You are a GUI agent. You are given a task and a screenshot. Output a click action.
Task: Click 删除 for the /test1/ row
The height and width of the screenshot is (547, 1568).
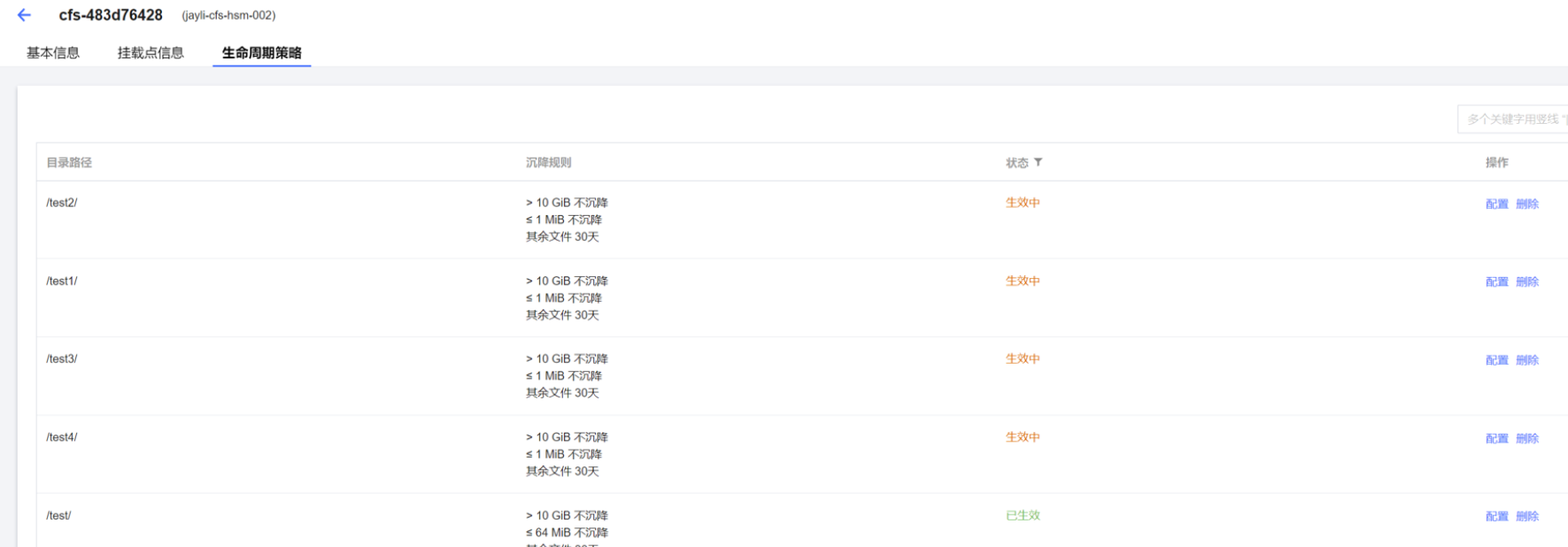[1527, 281]
